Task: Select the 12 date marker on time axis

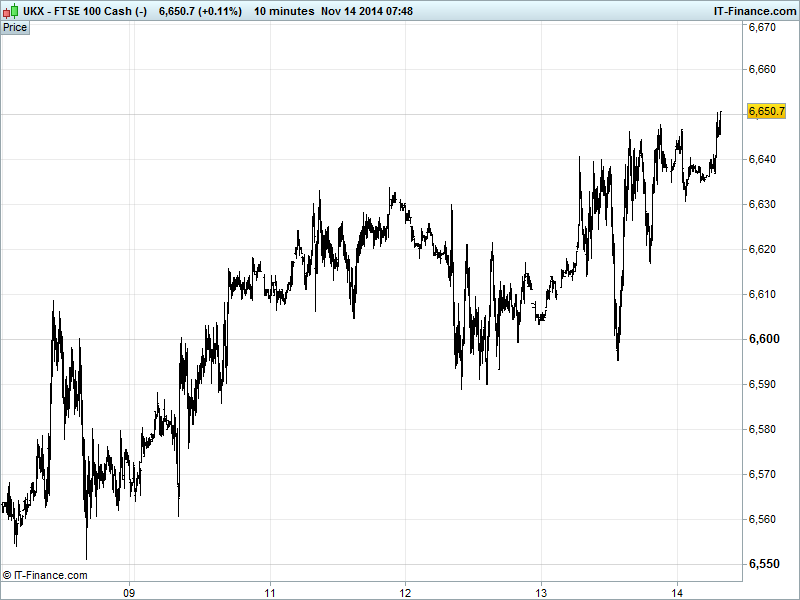Action: click(405, 591)
